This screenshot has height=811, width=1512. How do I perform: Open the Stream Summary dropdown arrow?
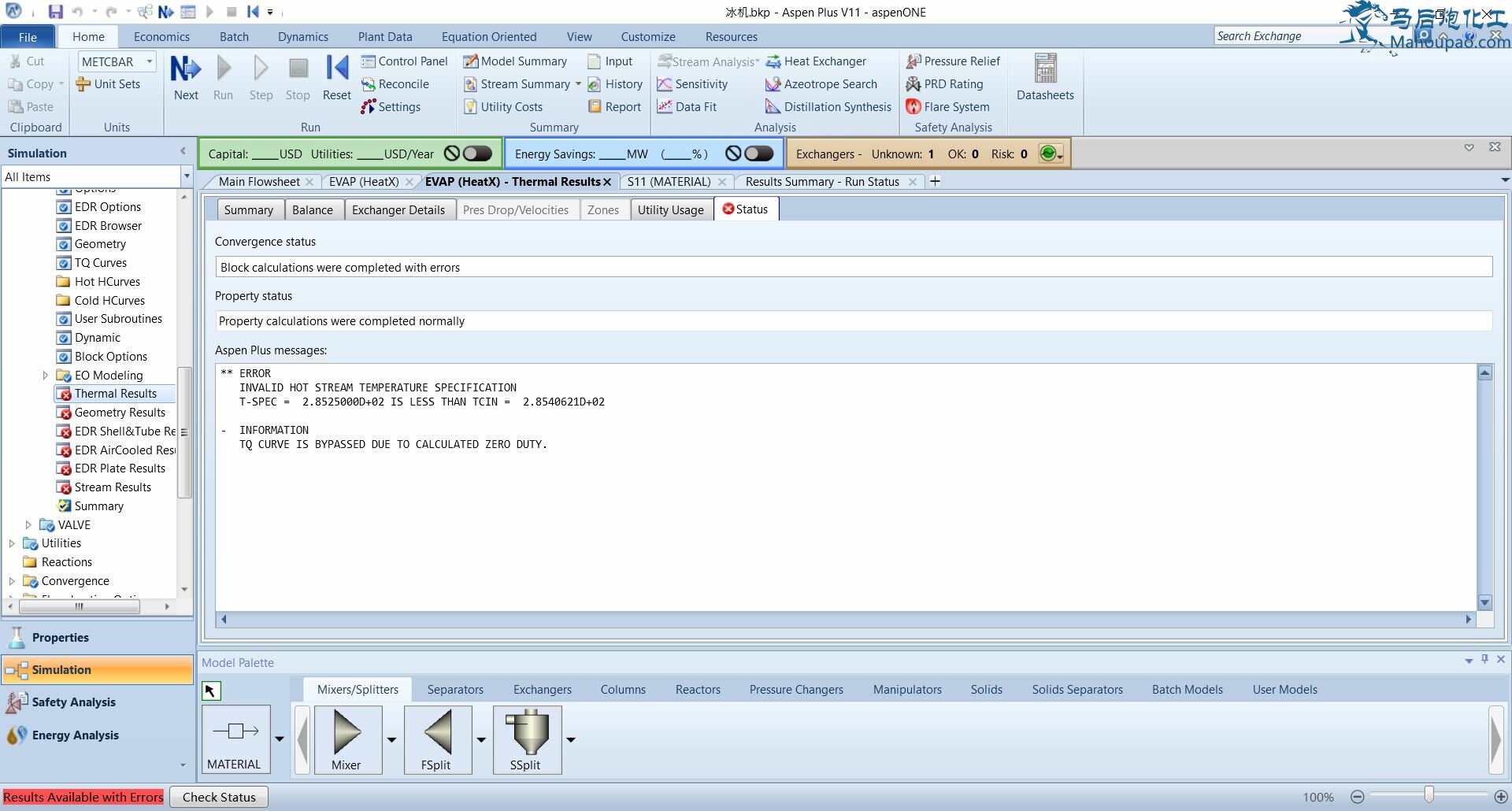click(x=578, y=84)
